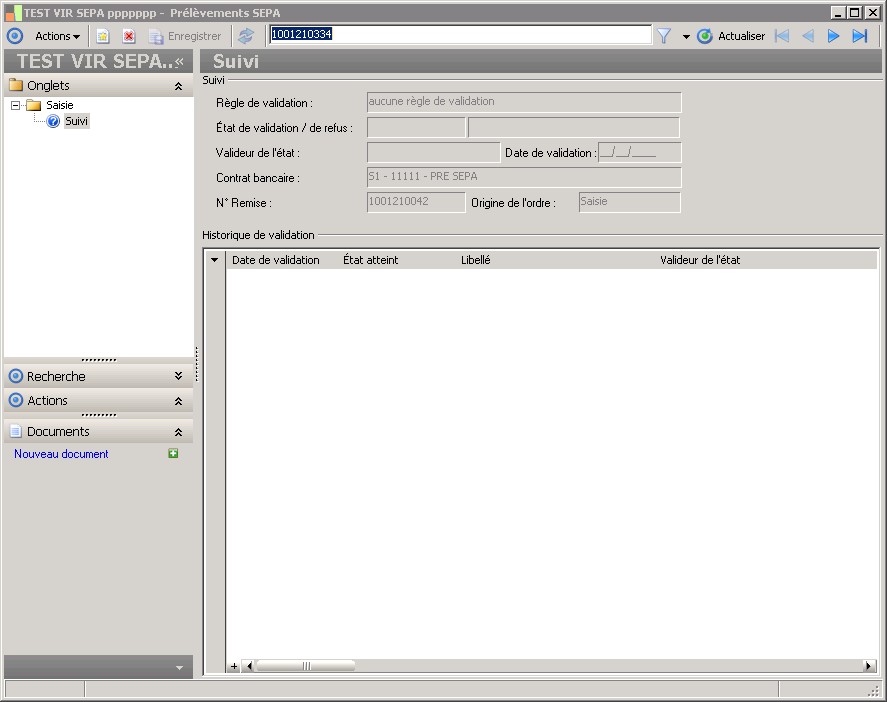Click the filter funnel icon

tap(664, 36)
